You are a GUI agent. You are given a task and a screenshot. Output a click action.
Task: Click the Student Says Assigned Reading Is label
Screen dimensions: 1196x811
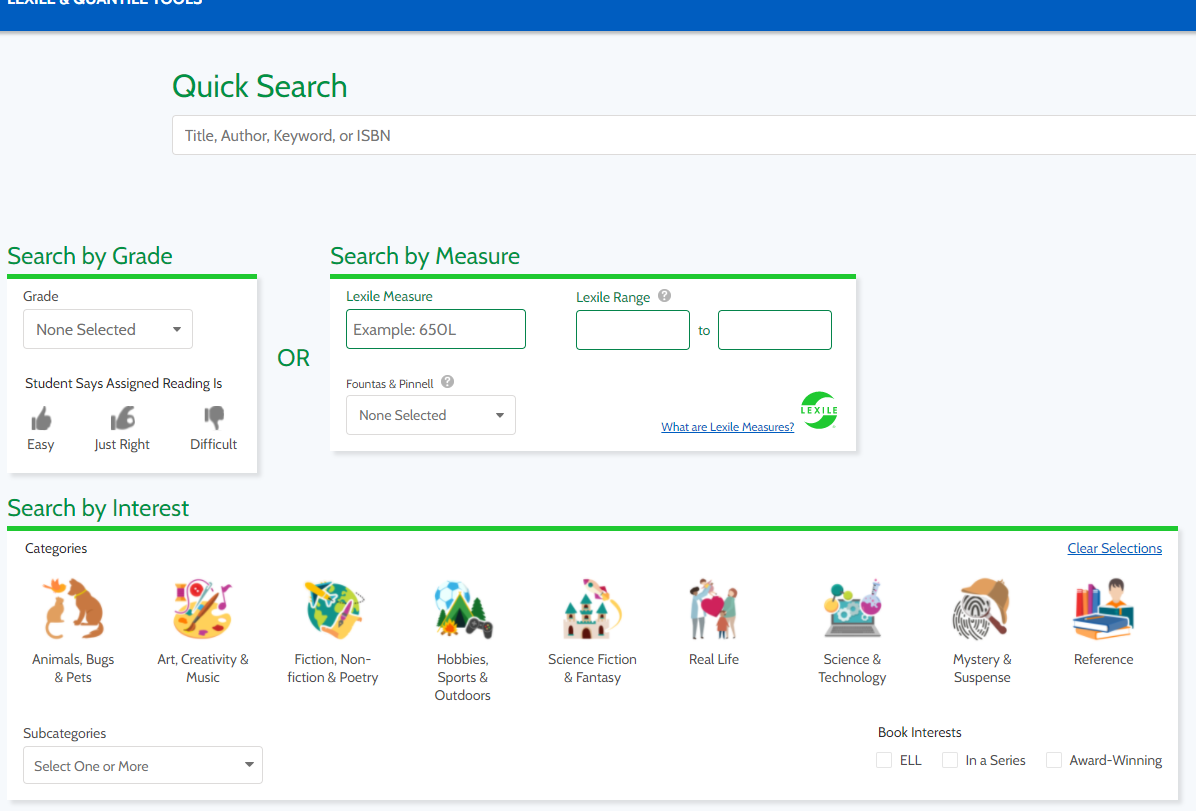124,383
